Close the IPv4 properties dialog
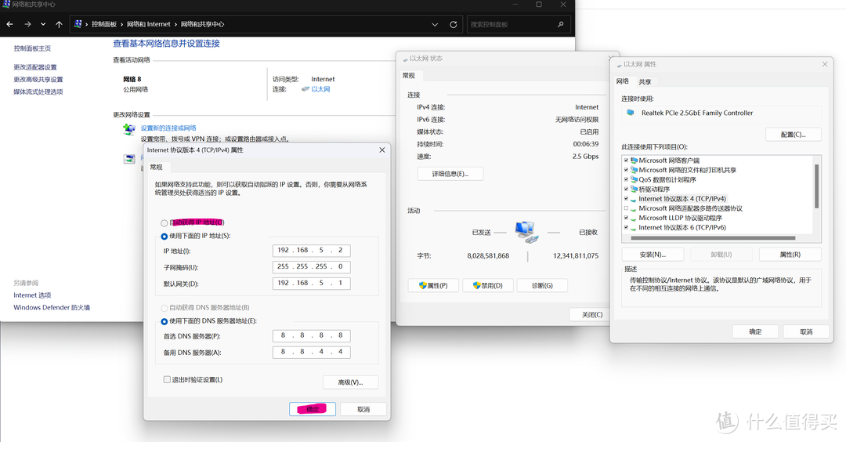 (382, 150)
